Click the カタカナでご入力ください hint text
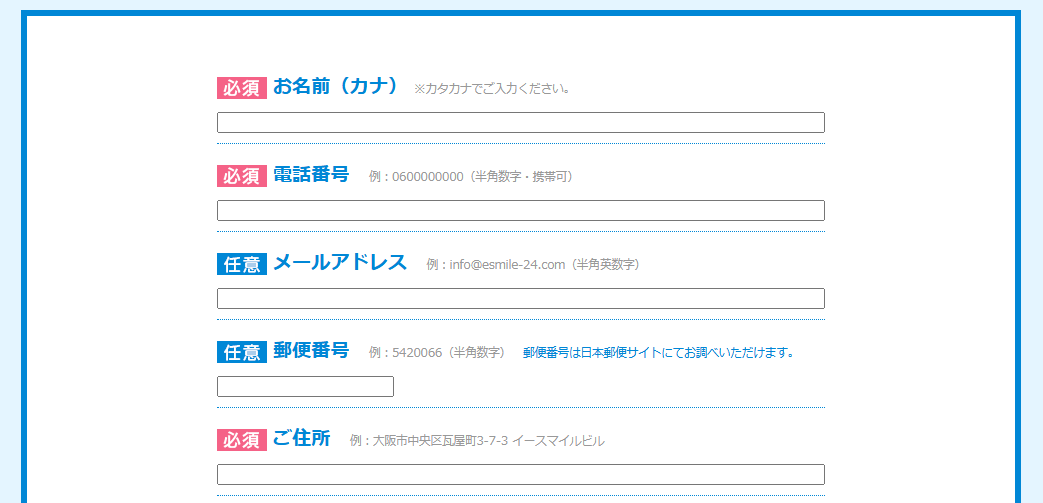 (x=492, y=89)
